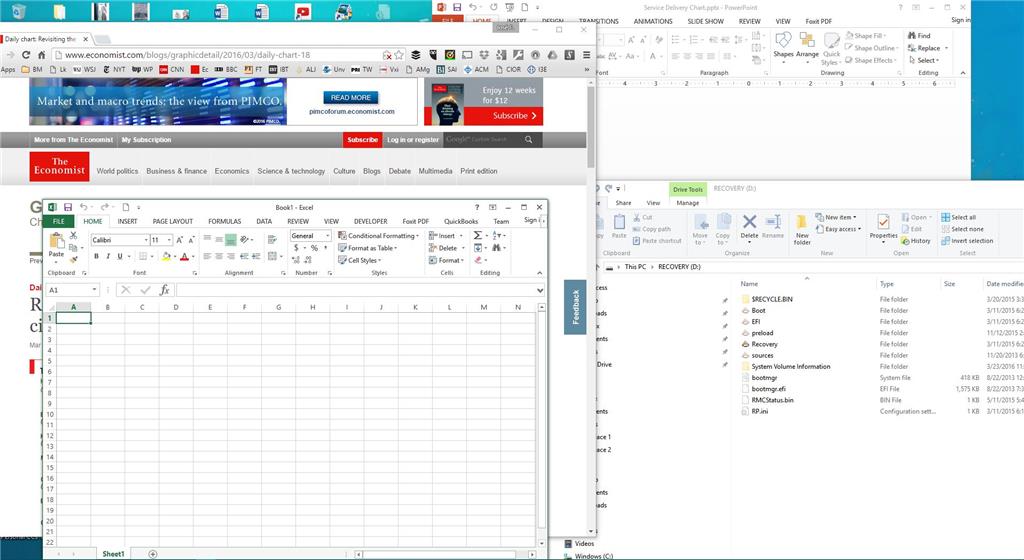Click the Increase Indent icon in Excel
This screenshot has height=560, width=1024.
[x=257, y=256]
